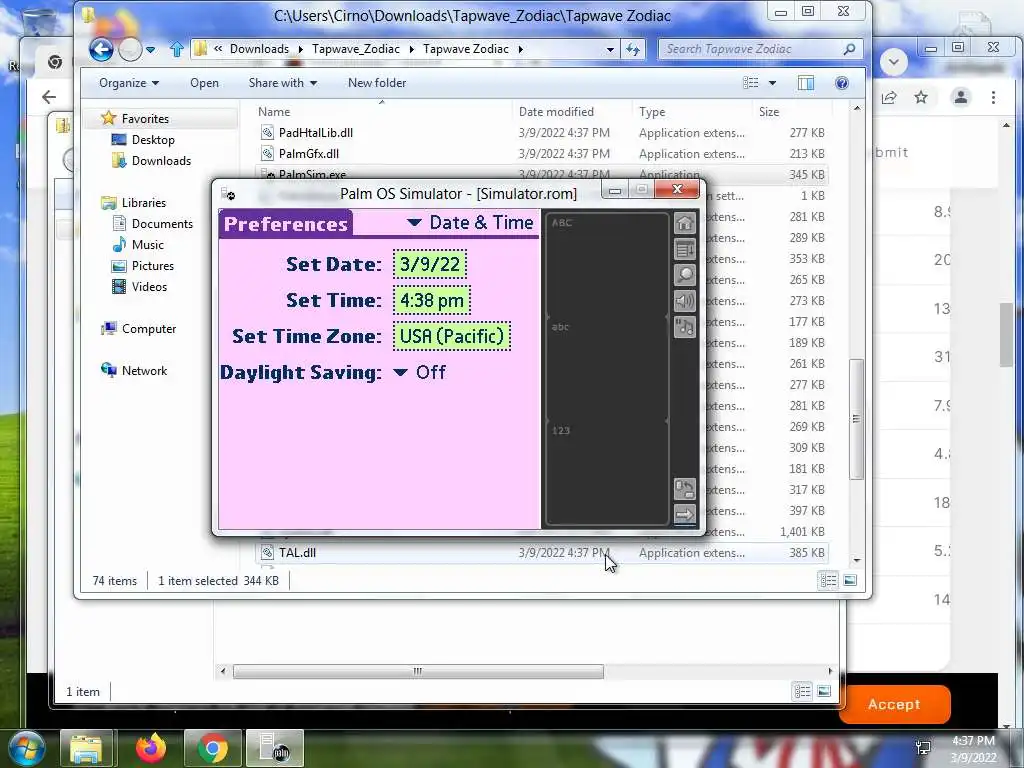Select Favorites in navigation pane
This screenshot has width=1024, height=768.
tap(145, 119)
